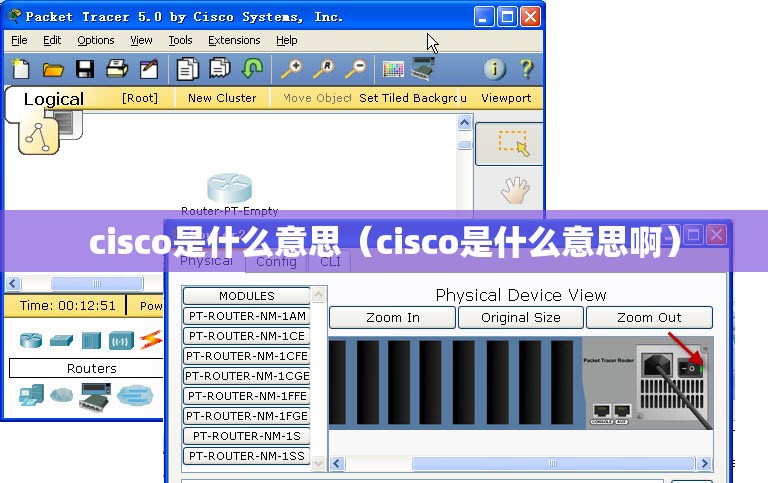Click module list scroll up arrow
This screenshot has height=483, width=768.
click(x=318, y=294)
